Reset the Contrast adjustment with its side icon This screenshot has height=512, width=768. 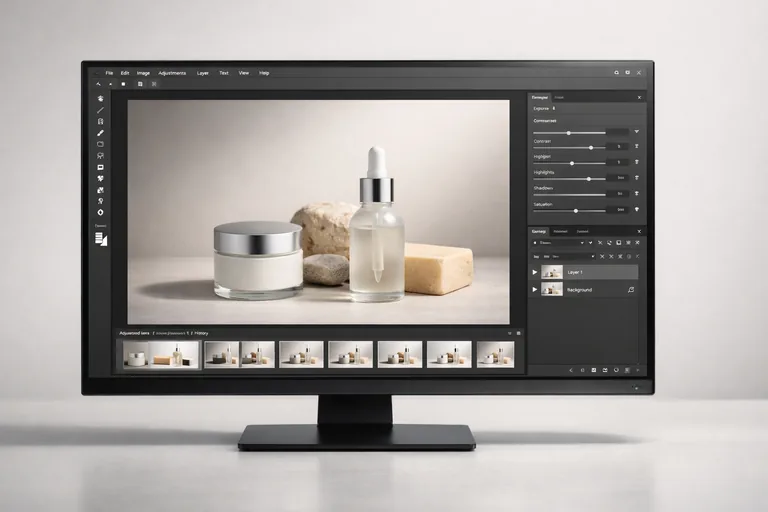click(637, 146)
